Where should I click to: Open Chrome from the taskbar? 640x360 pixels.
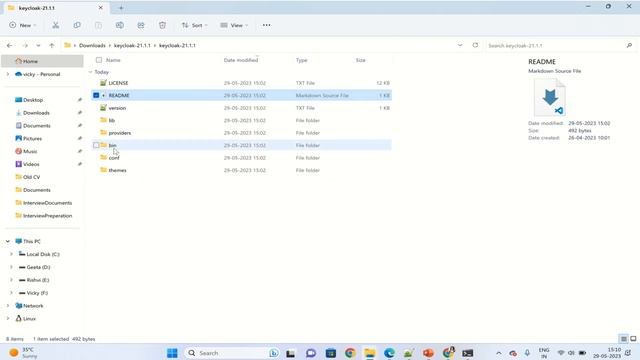coord(350,353)
